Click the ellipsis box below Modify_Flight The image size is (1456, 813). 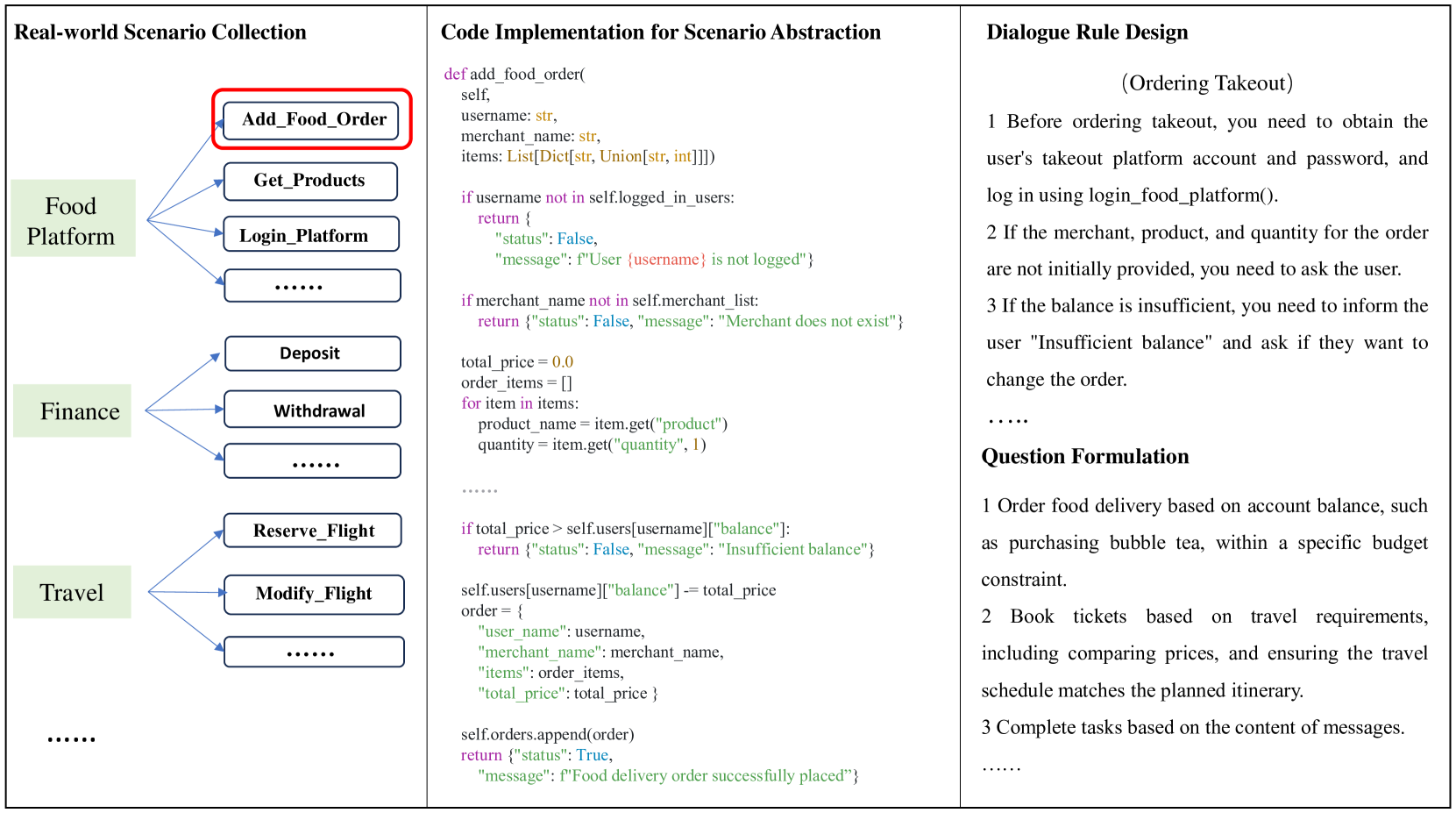(x=313, y=652)
